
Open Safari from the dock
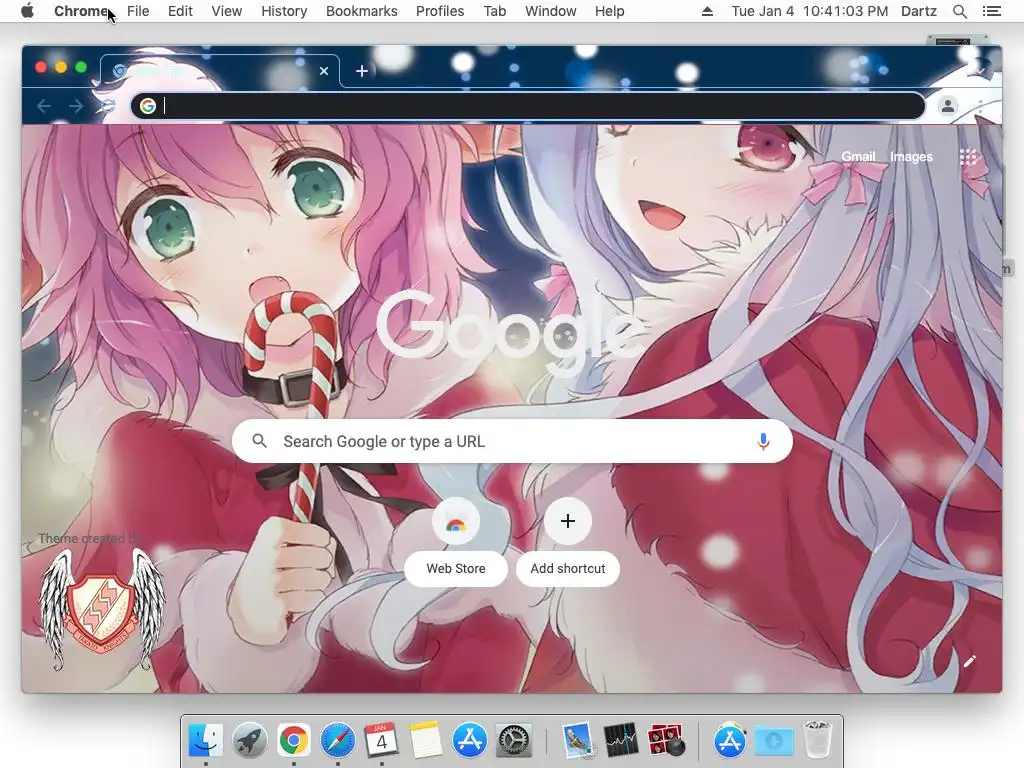[x=338, y=741]
